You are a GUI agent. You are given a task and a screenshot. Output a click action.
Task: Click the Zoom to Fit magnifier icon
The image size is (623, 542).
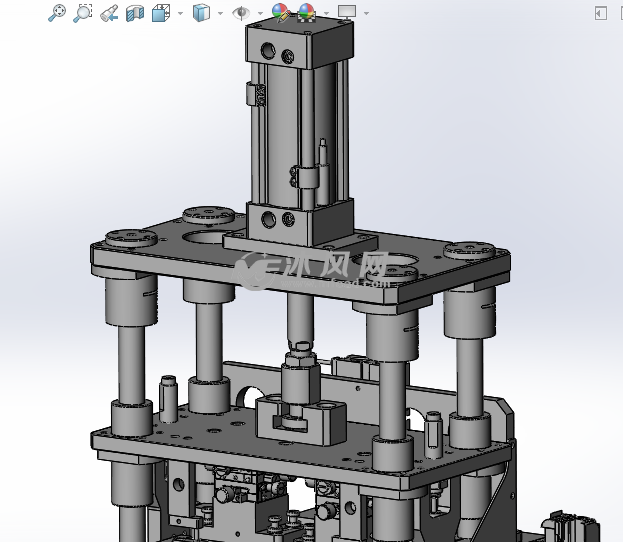tap(57, 13)
